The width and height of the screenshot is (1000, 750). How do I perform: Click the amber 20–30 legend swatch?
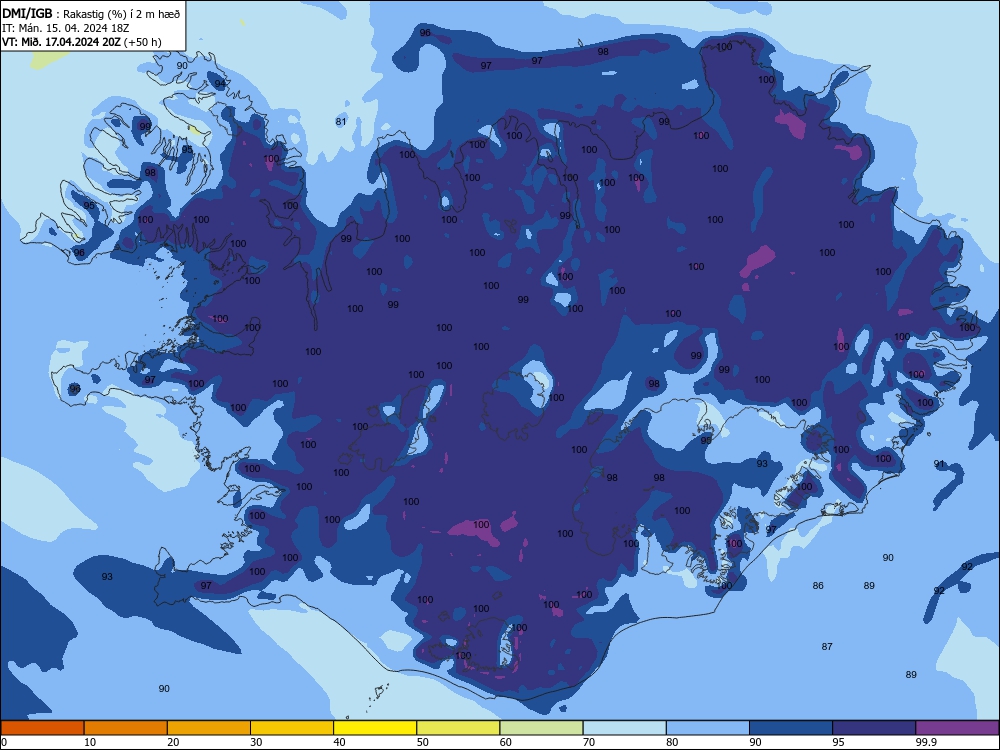pyautogui.click(x=209, y=728)
